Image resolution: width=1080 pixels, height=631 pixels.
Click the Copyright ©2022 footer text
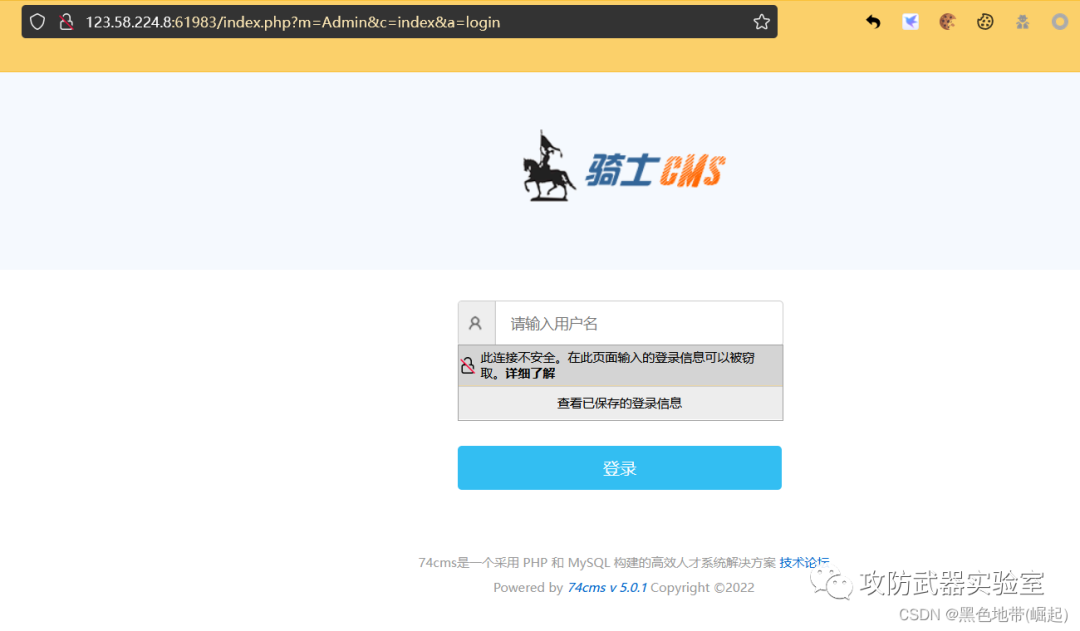703,588
